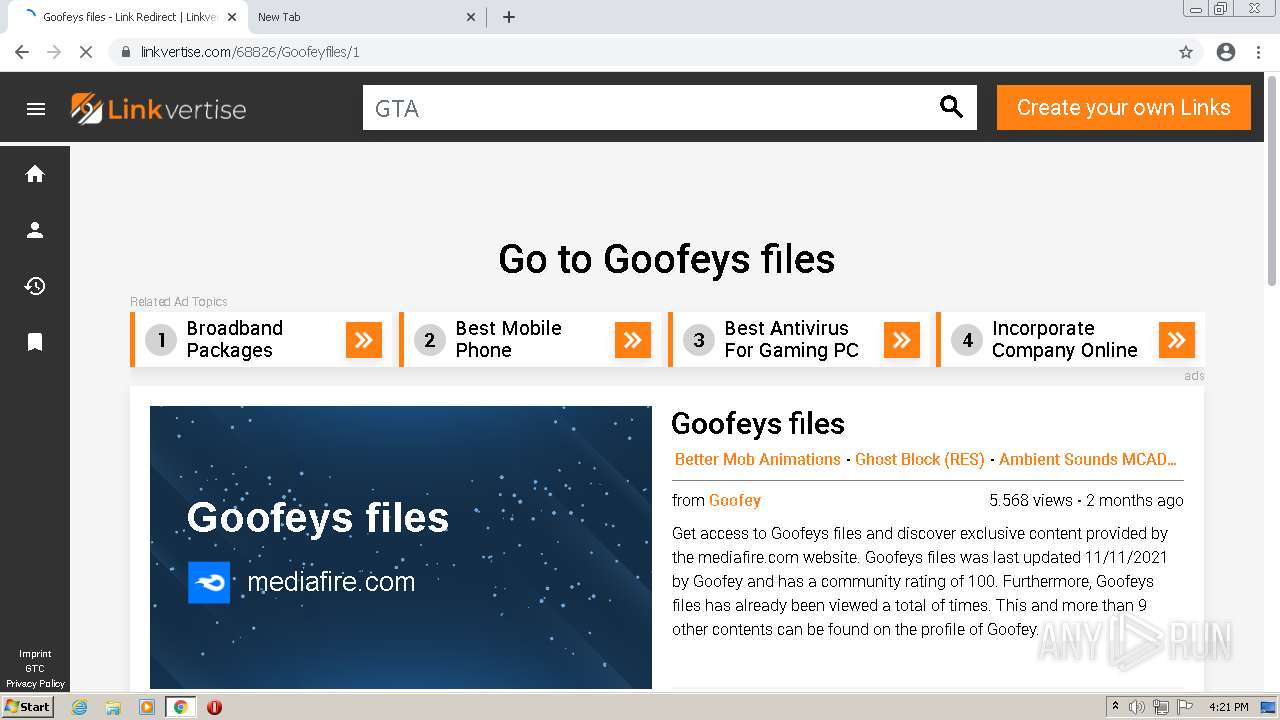Open the bookmark sidebar icon
The image size is (1280, 720).
[x=35, y=342]
